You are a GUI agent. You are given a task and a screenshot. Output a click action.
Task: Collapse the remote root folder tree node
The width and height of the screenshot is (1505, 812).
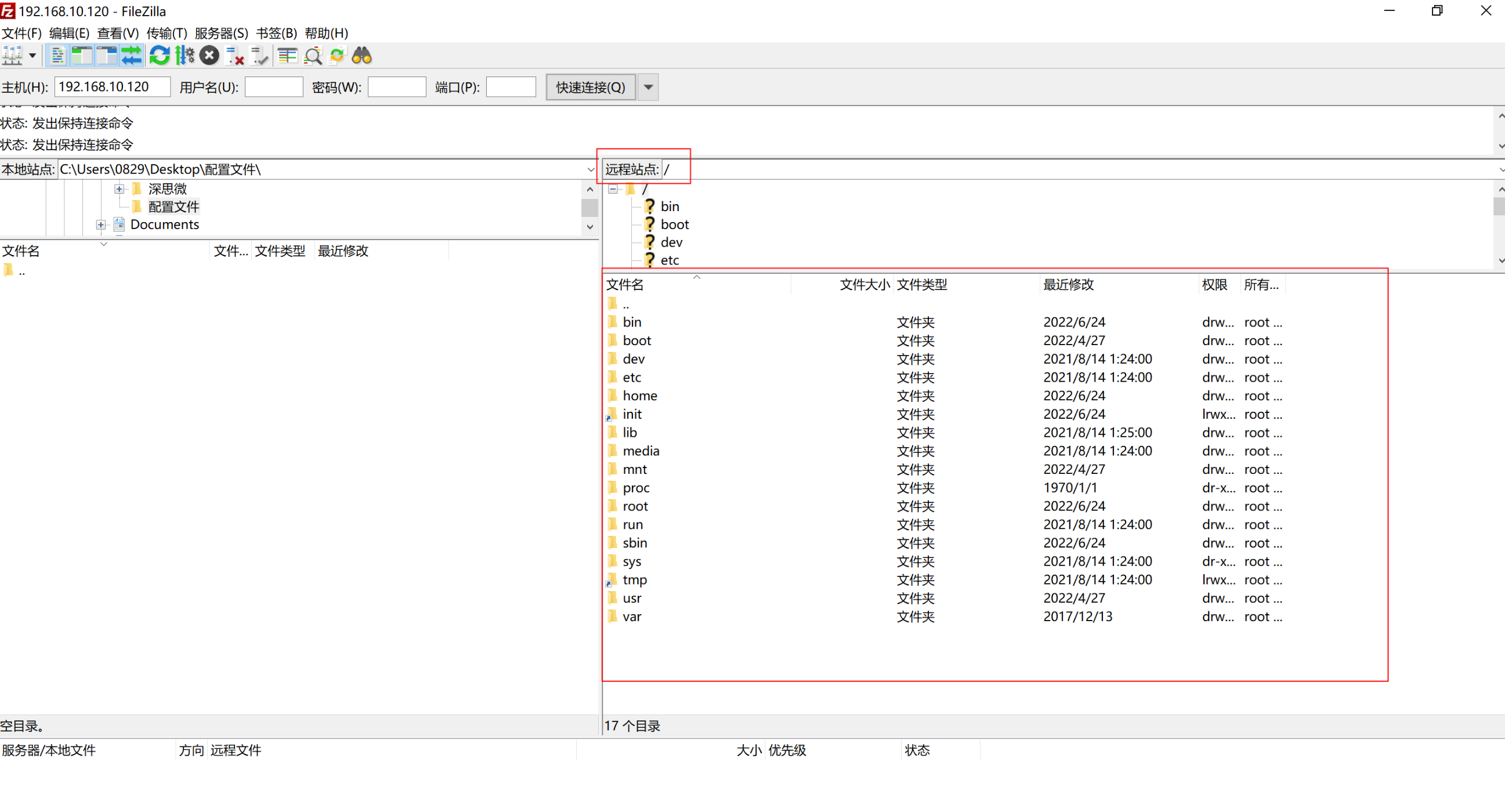[613, 188]
